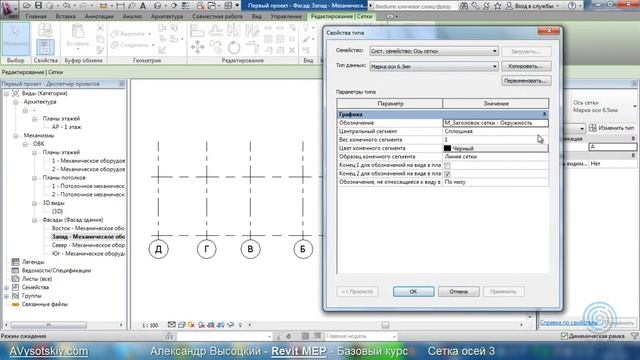
Task: Expand the Семейства tree node
Action: click(x=7, y=287)
